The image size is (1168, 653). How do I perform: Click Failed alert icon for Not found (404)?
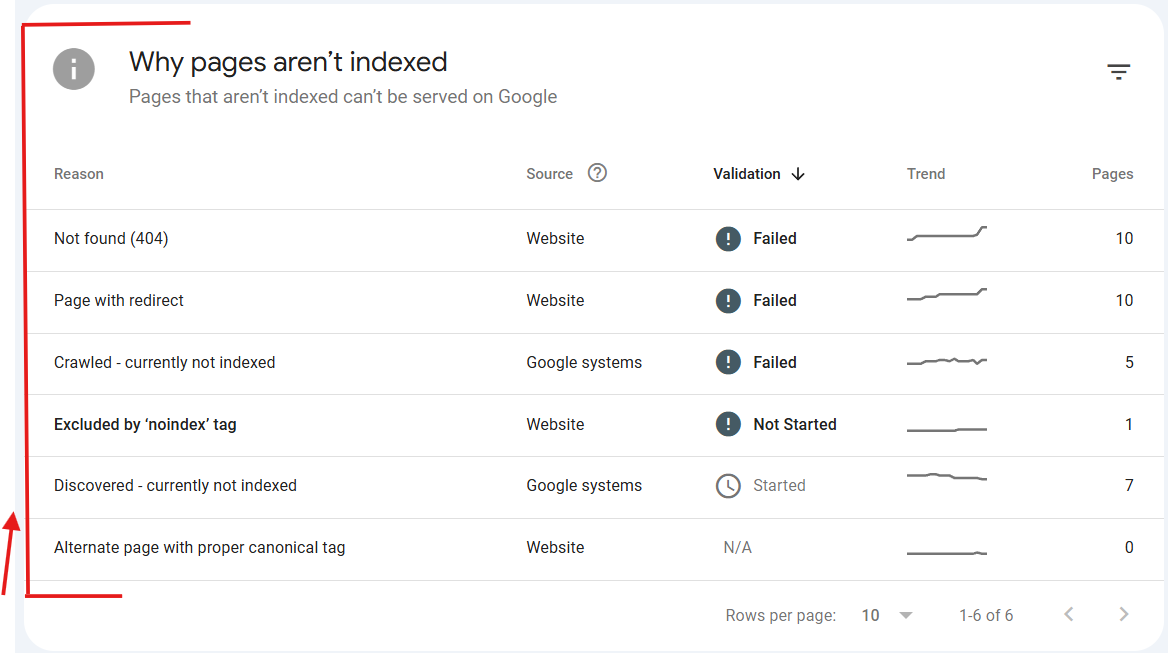728,239
